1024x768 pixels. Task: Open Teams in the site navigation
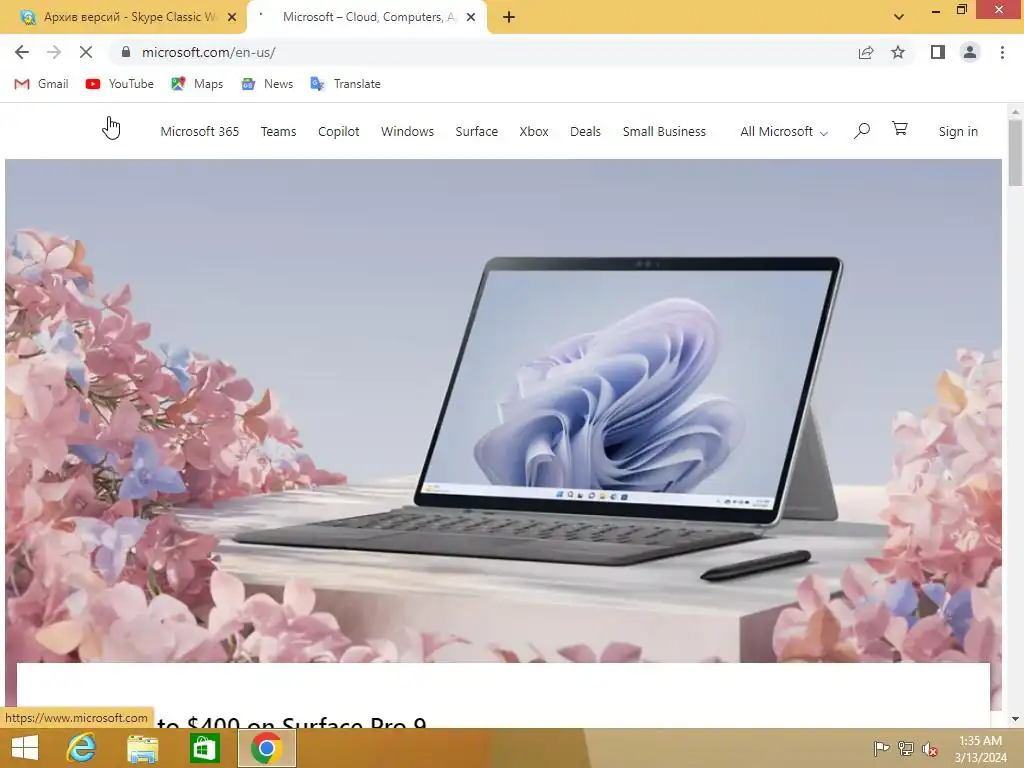tap(278, 131)
